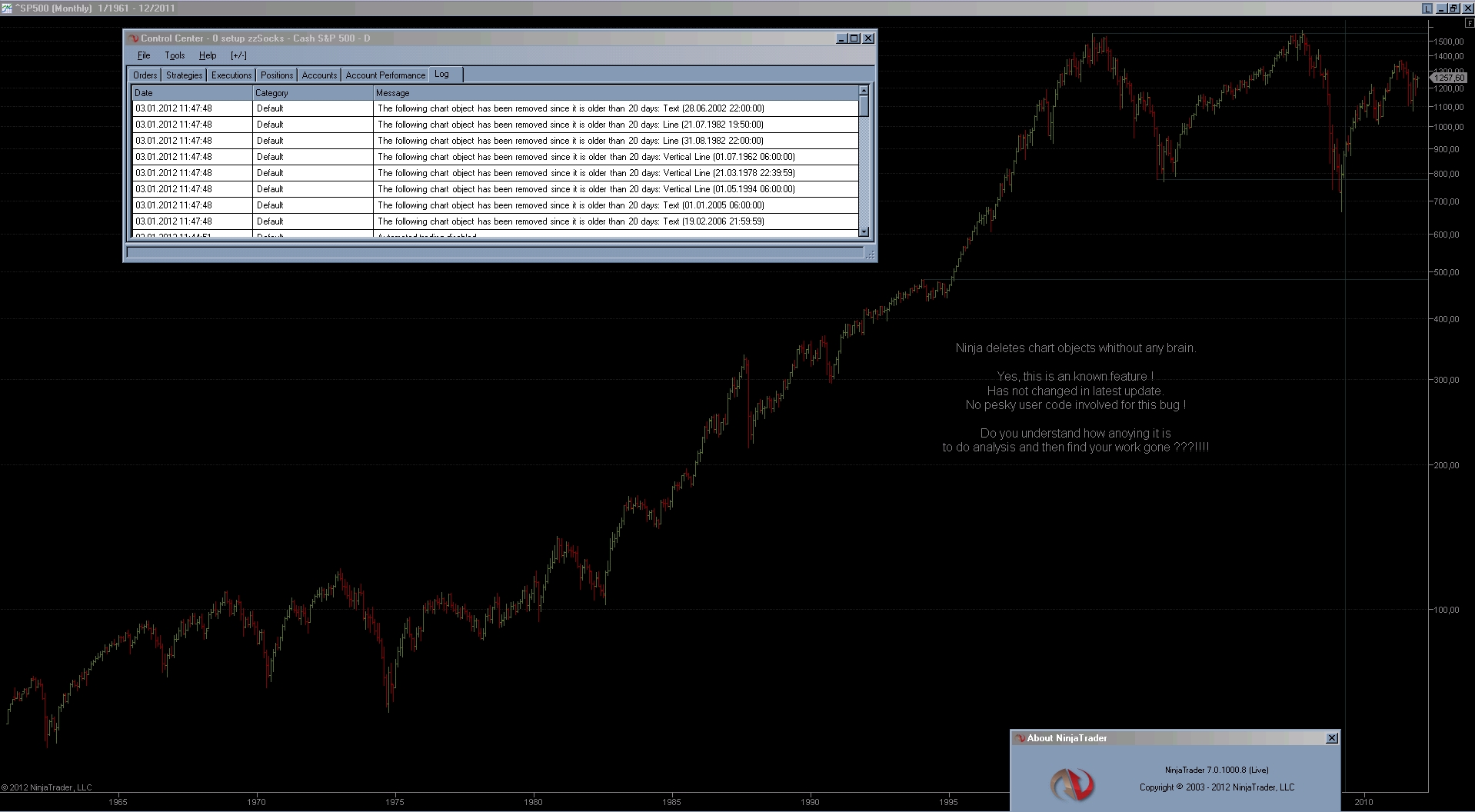Open the File menu in Control Center
The height and width of the screenshot is (812, 1475).
click(144, 55)
